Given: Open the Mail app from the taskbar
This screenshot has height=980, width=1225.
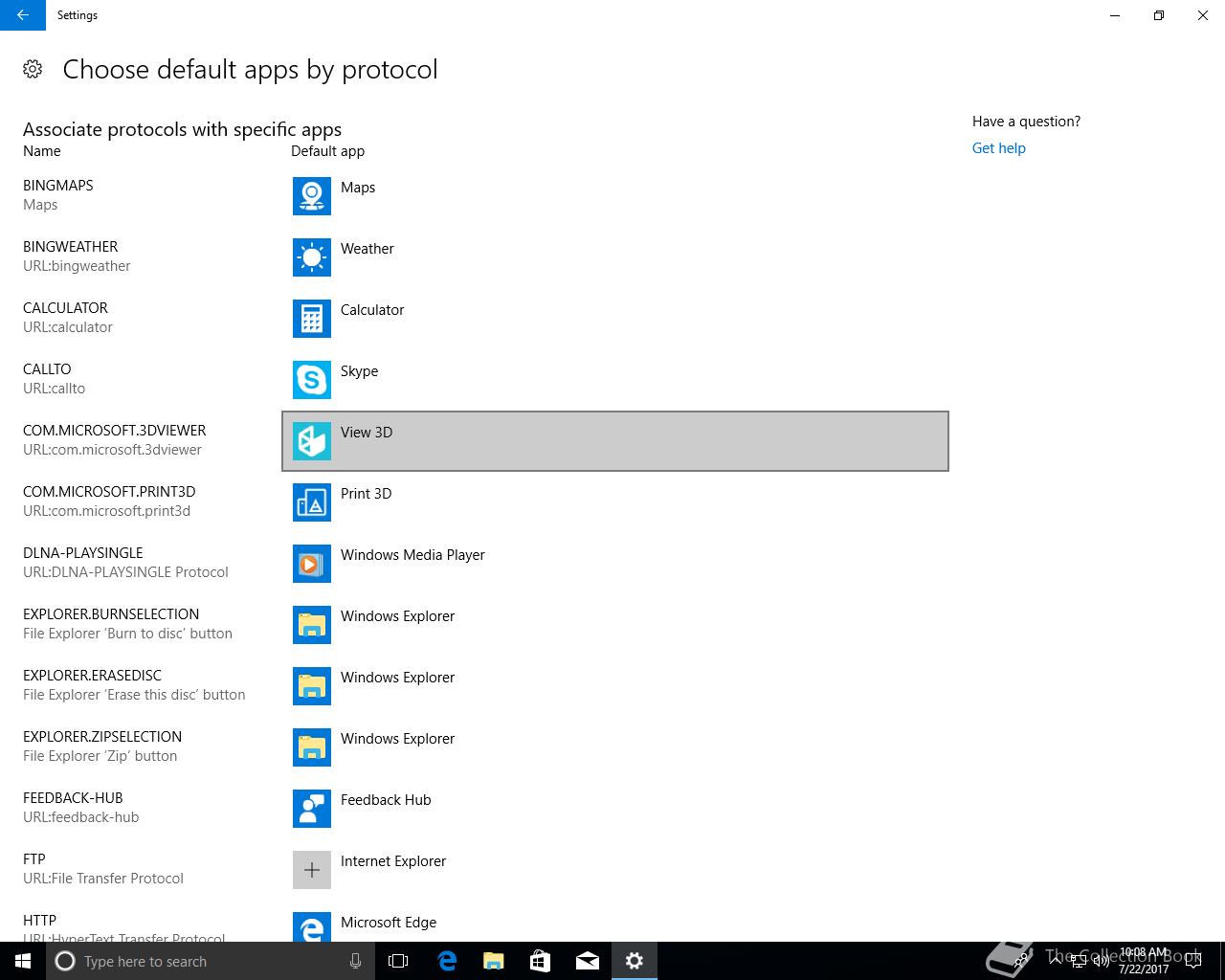Looking at the screenshot, I should click(588, 961).
